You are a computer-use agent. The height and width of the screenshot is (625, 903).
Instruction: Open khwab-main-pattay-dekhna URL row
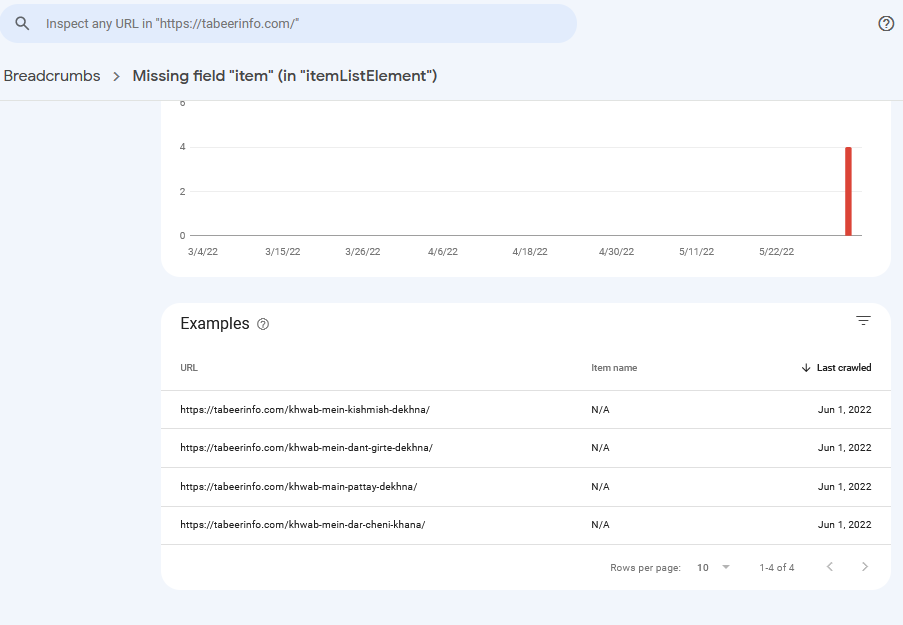click(x=298, y=487)
